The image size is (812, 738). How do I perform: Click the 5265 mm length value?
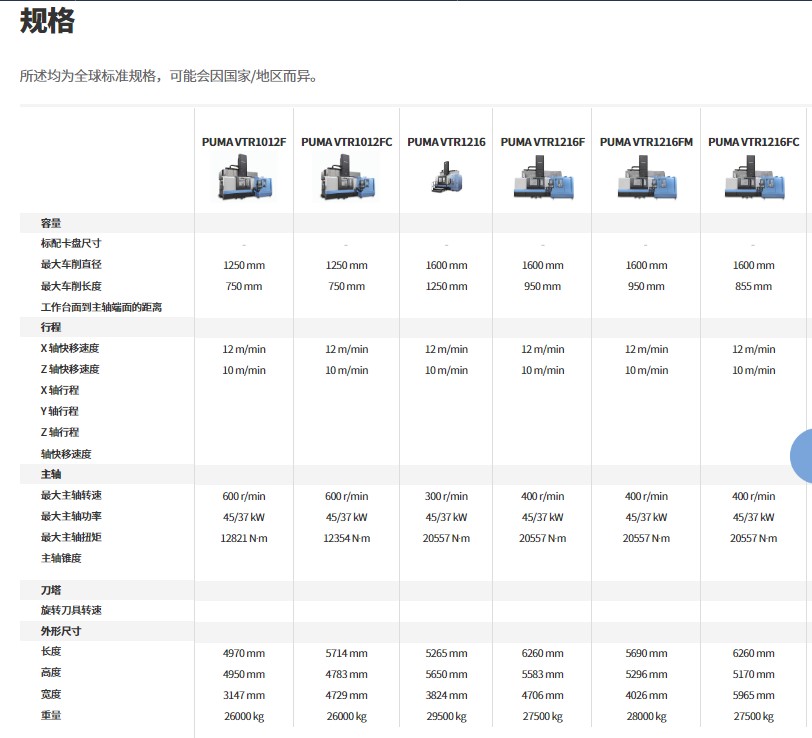click(446, 654)
